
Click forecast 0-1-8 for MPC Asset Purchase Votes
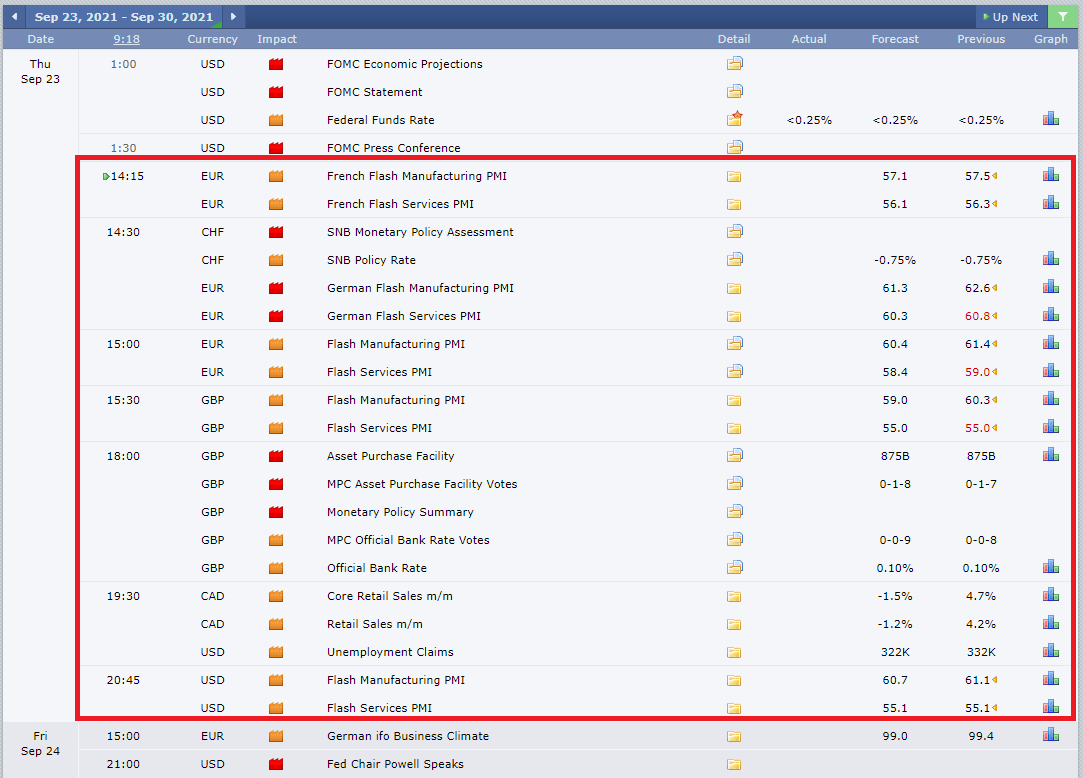[895, 484]
